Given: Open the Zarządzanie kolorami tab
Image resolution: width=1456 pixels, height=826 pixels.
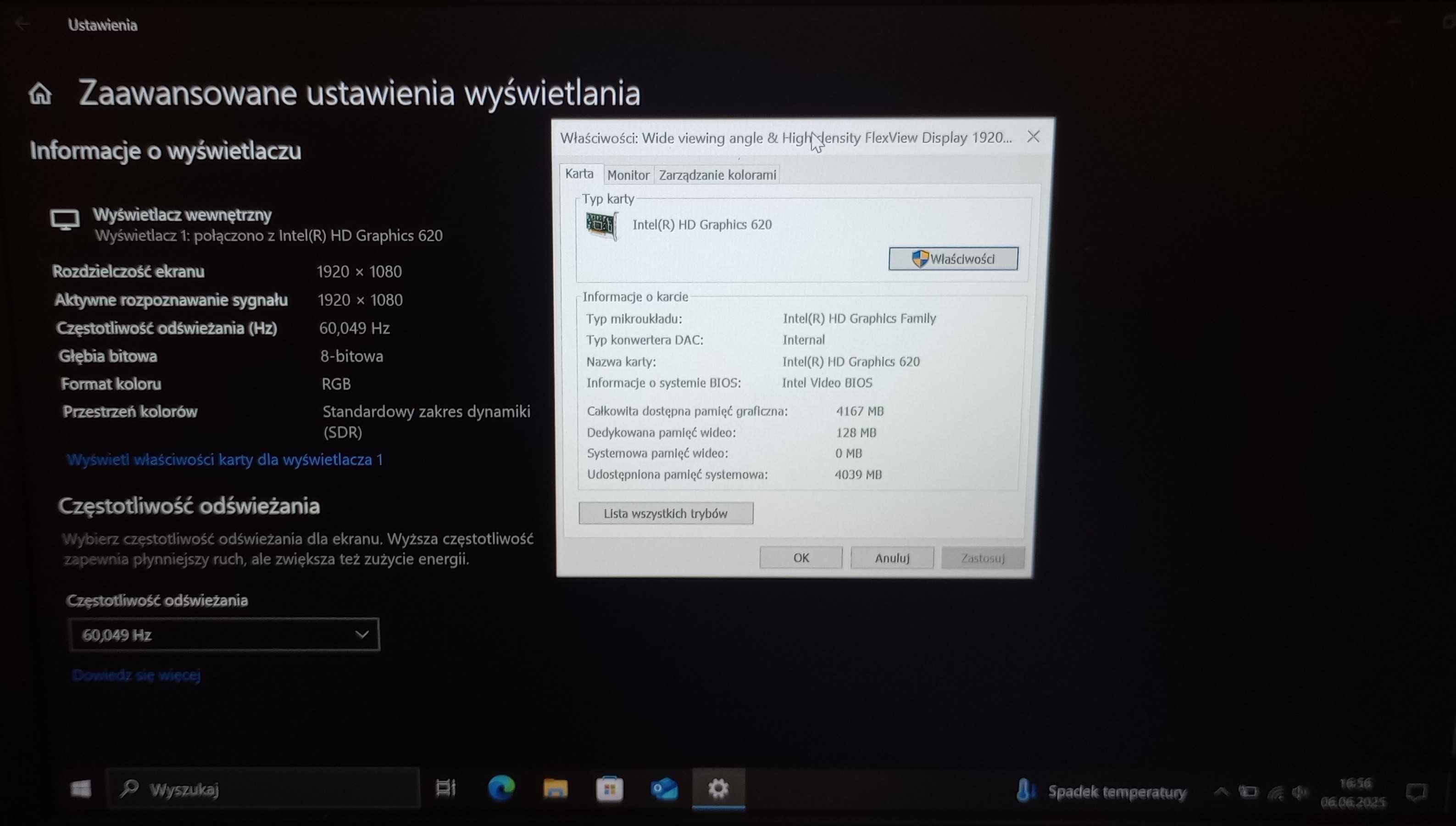Looking at the screenshot, I should click(717, 175).
